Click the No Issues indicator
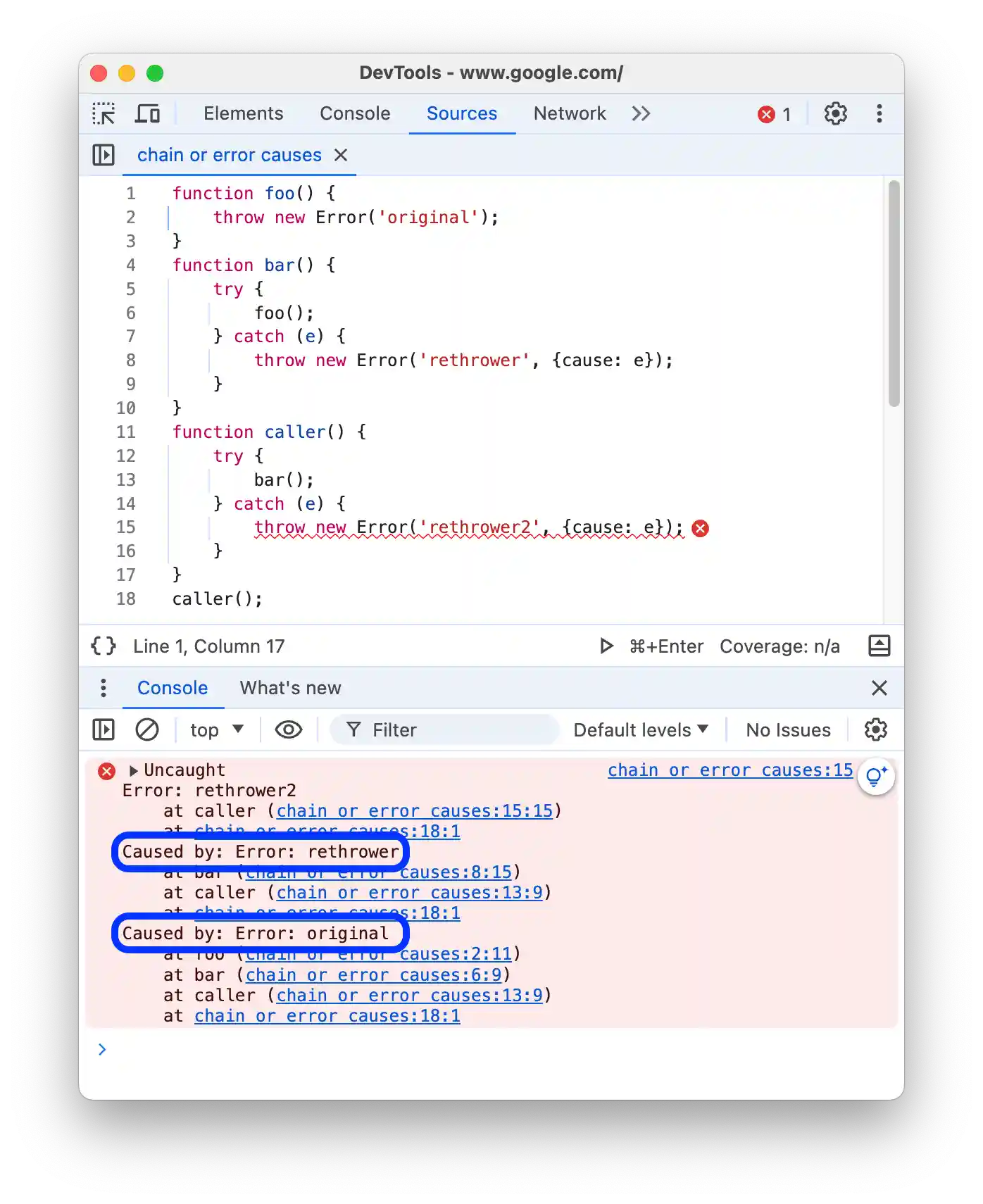 [789, 730]
